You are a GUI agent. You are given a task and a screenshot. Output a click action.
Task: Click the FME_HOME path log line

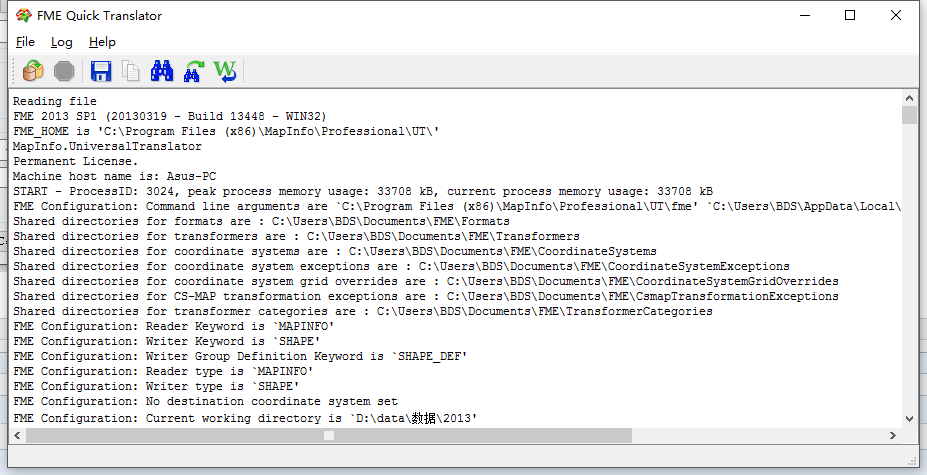(226, 131)
